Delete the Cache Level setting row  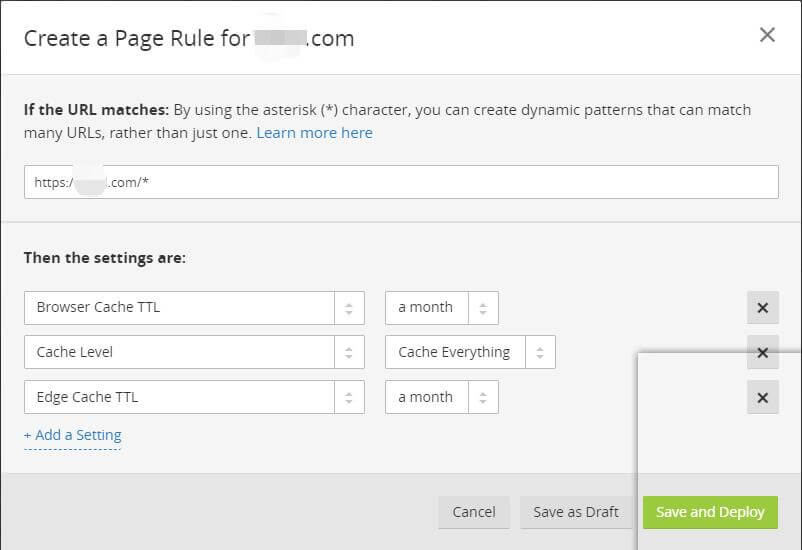(762, 353)
